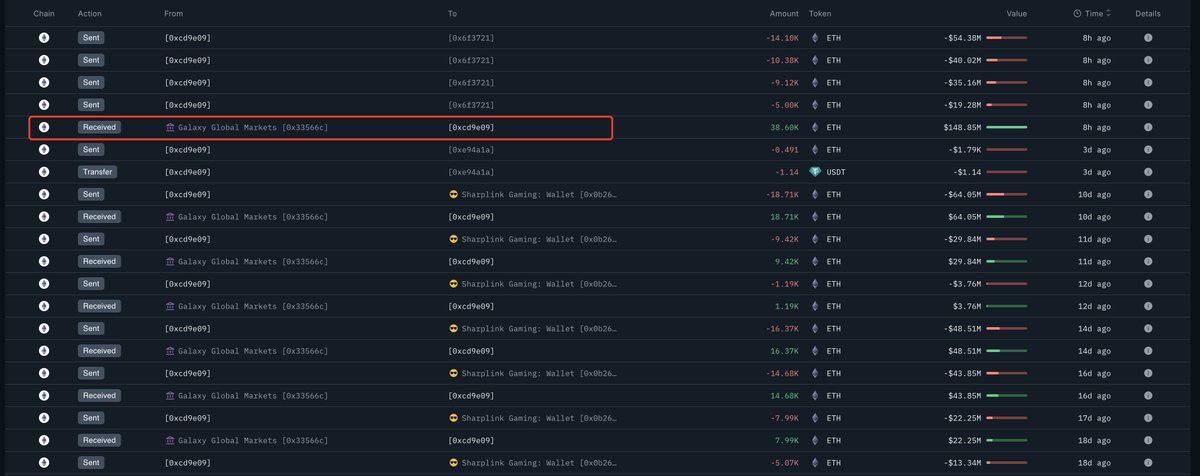Click Received badge in $22.25M row
The width and height of the screenshot is (1200, 476).
tap(99, 440)
